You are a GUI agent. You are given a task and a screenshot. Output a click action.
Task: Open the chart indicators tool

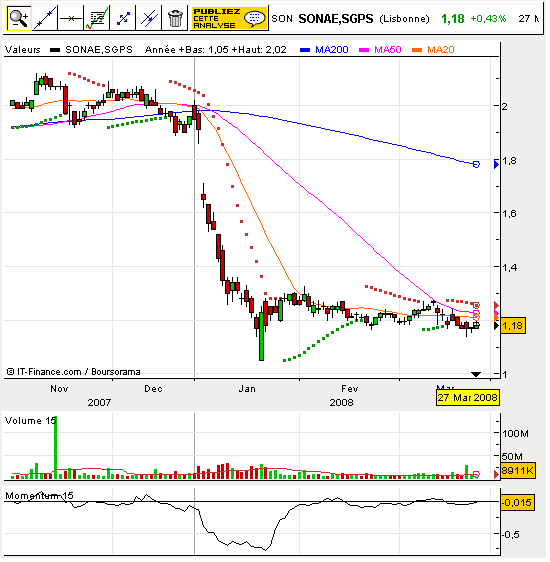[97, 18]
